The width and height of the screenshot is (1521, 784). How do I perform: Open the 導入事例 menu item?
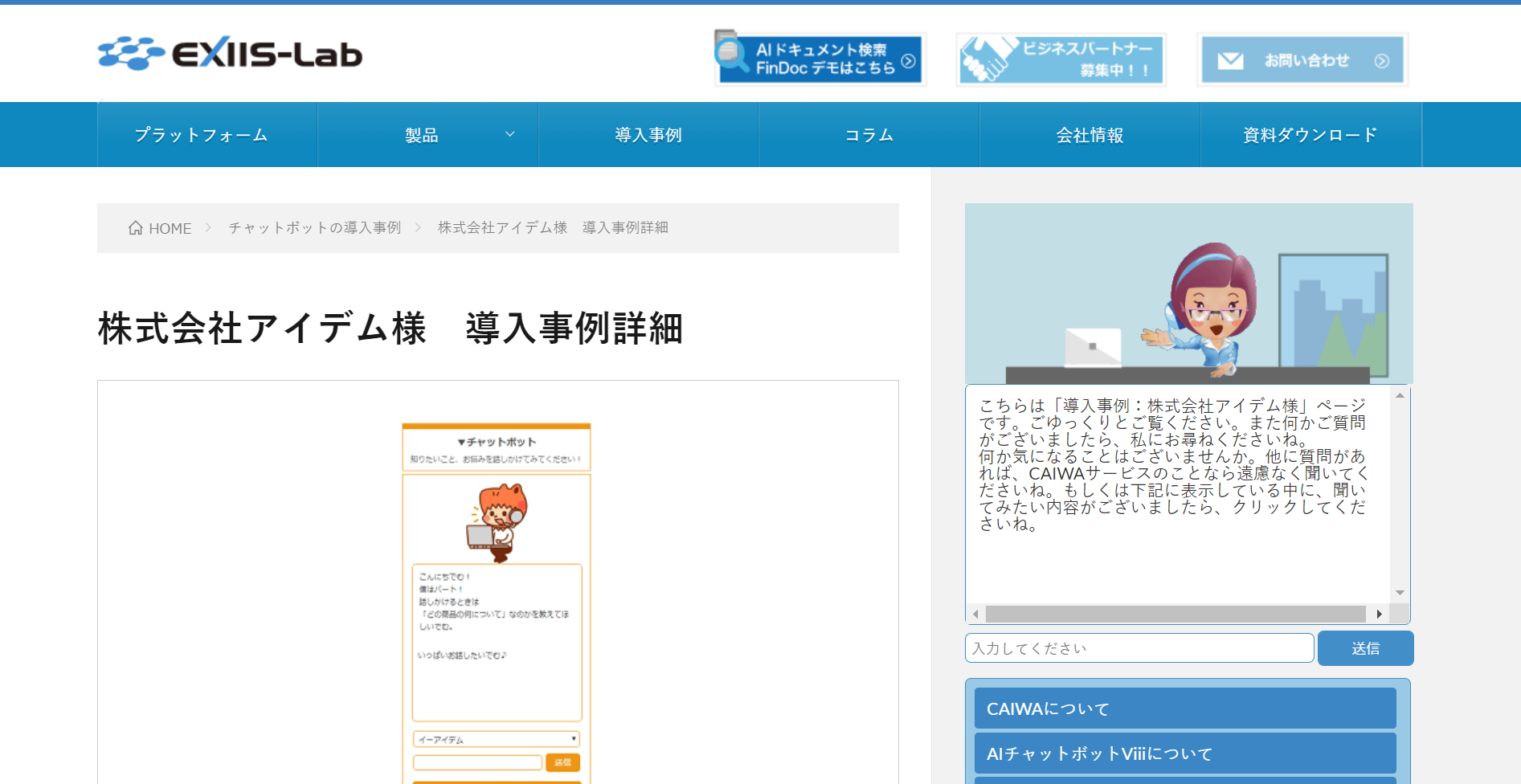pos(648,135)
